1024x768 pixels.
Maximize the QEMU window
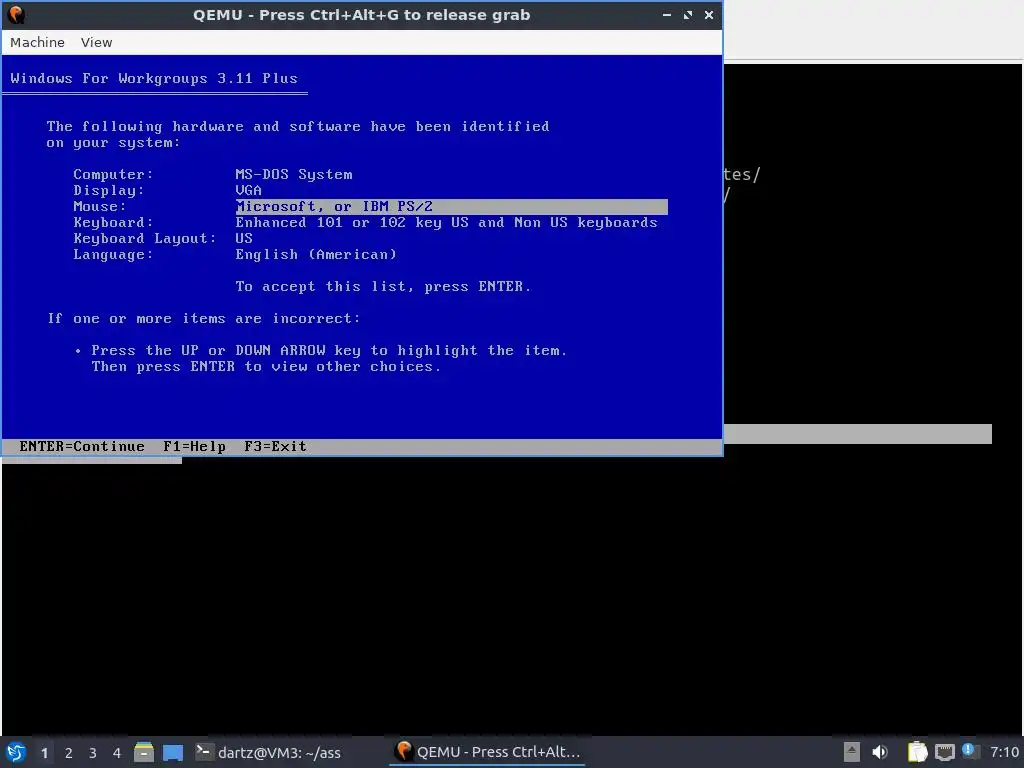pos(688,14)
